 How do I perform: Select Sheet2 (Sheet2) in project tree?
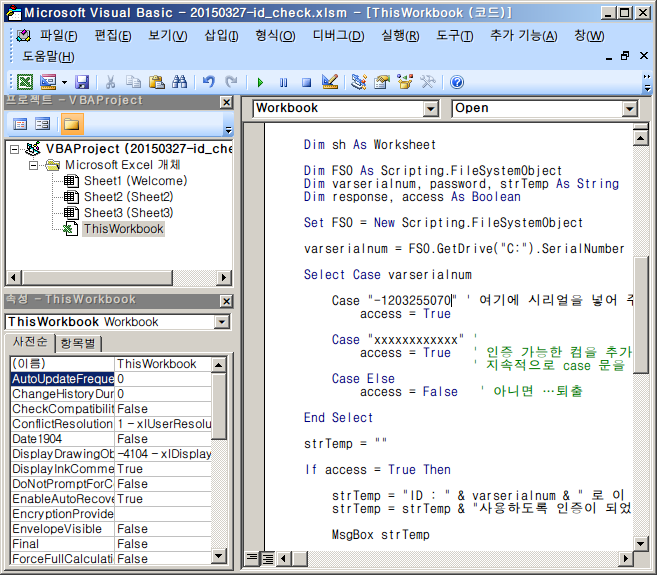point(129,197)
